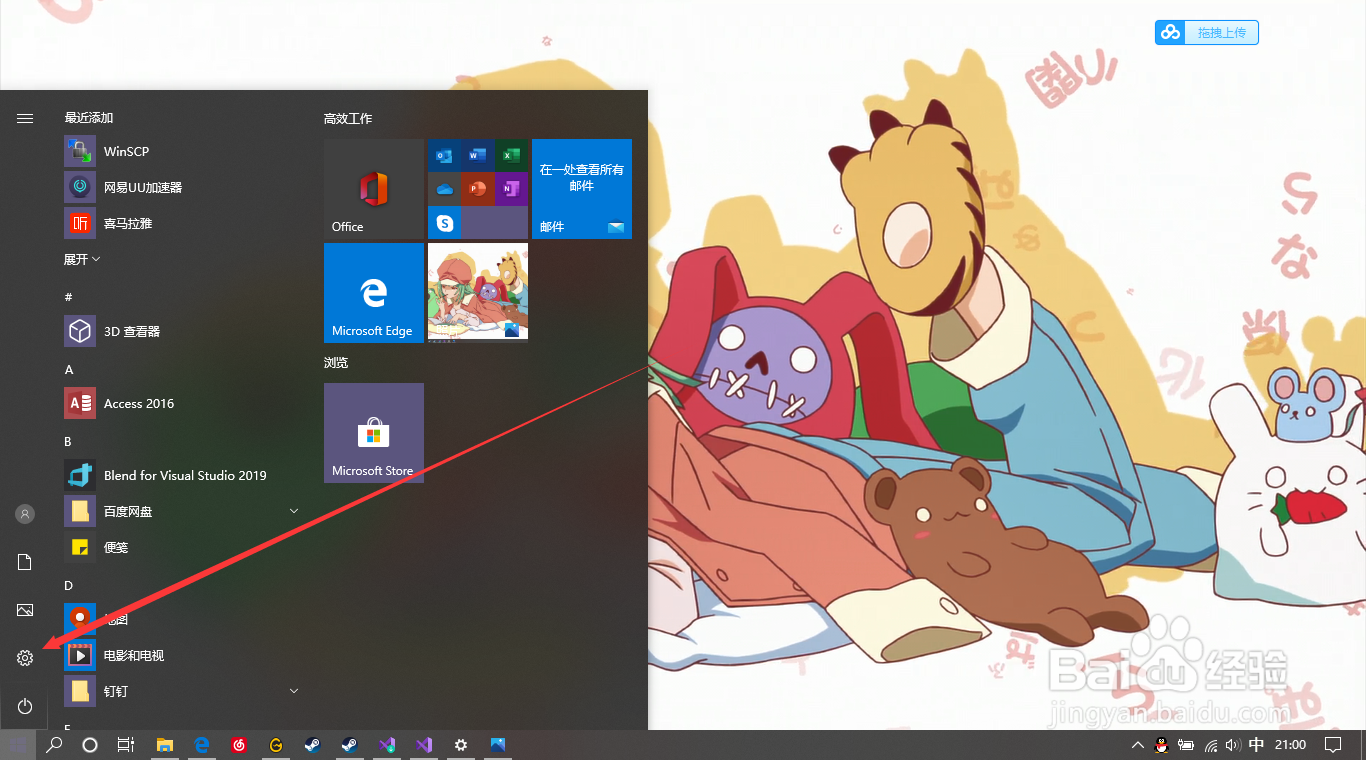
Task: Click the Windows Start button
Action: (18, 745)
